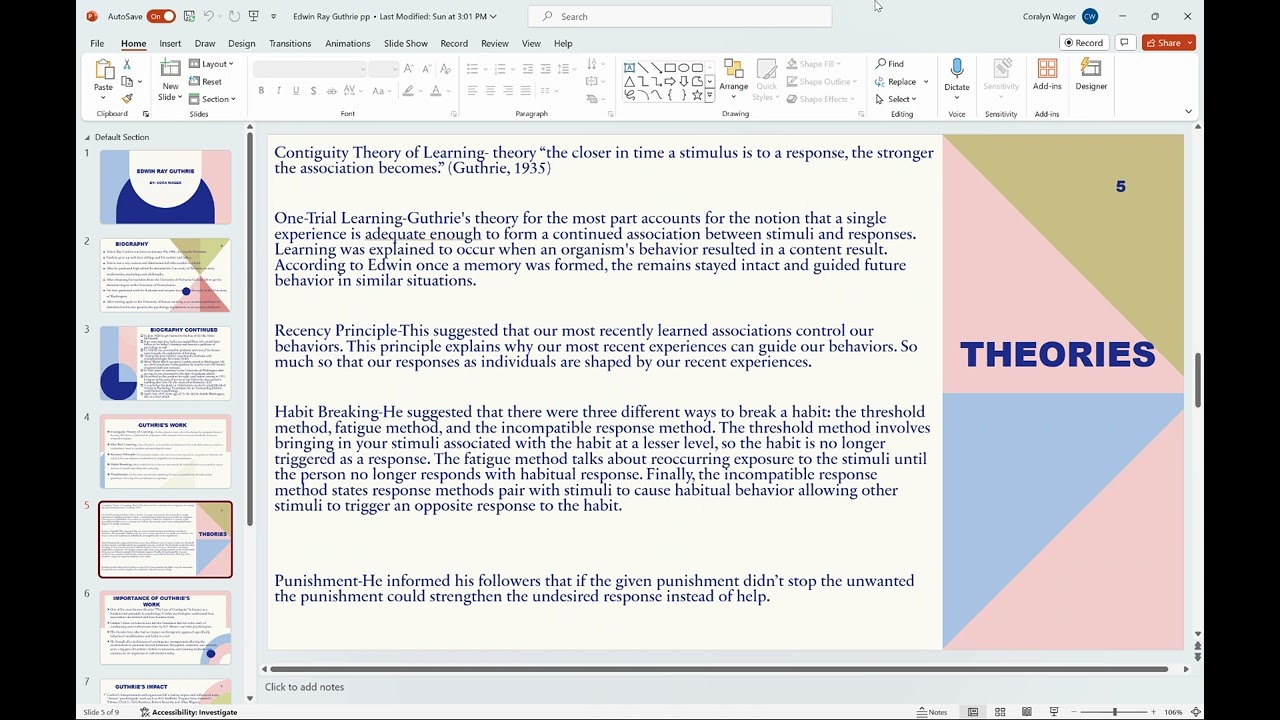1280x720 pixels.
Task: Reset the slide layout
Action: click(x=206, y=81)
